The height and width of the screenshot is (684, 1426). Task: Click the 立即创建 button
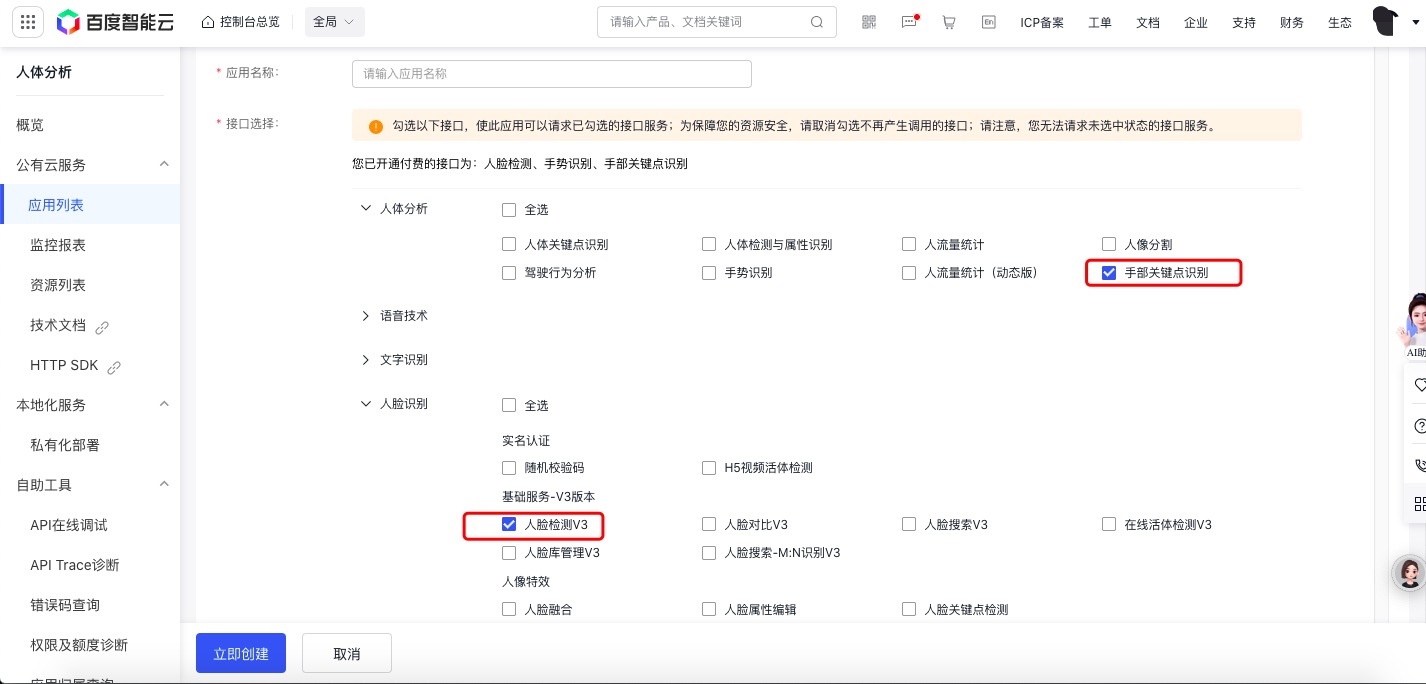point(240,653)
